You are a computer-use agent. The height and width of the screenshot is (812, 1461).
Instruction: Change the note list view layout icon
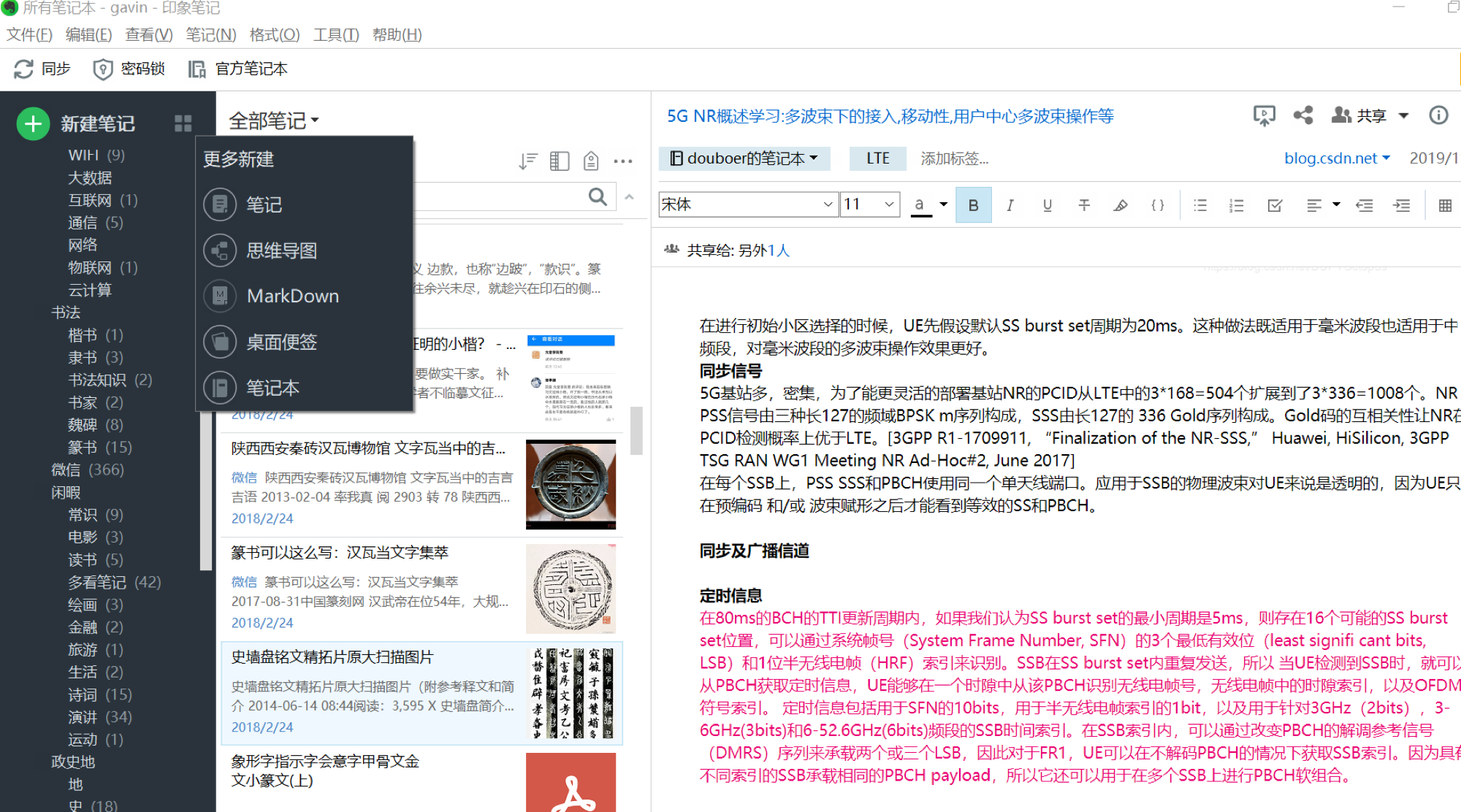560,161
